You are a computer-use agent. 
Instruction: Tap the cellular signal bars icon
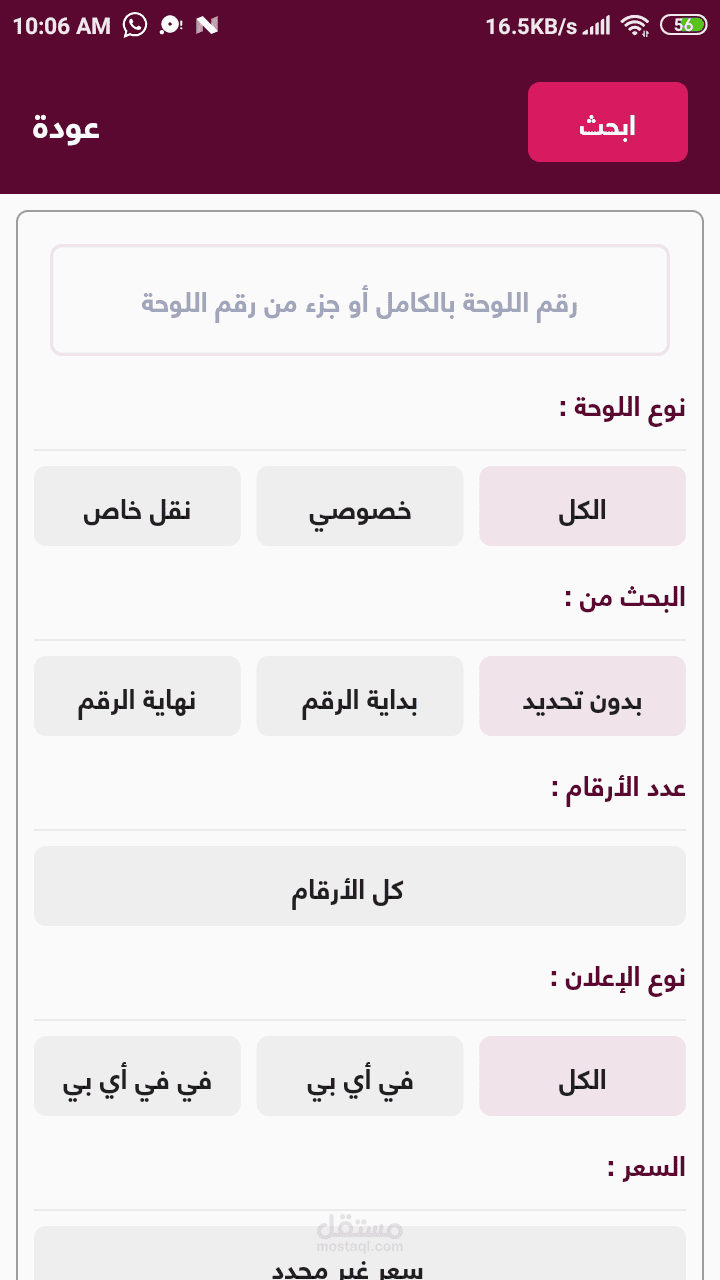tap(597, 26)
